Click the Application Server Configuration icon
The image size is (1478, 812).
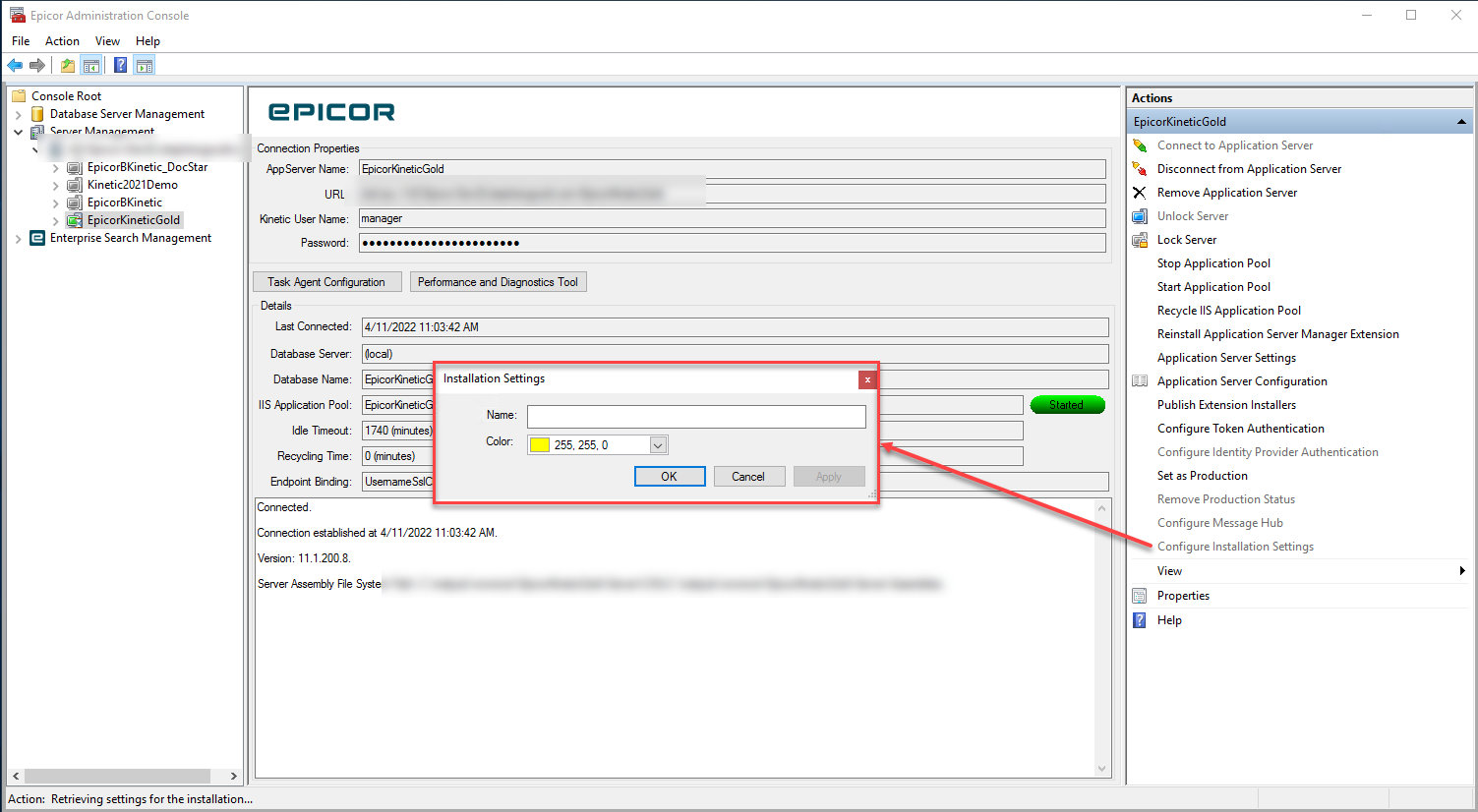point(1140,381)
